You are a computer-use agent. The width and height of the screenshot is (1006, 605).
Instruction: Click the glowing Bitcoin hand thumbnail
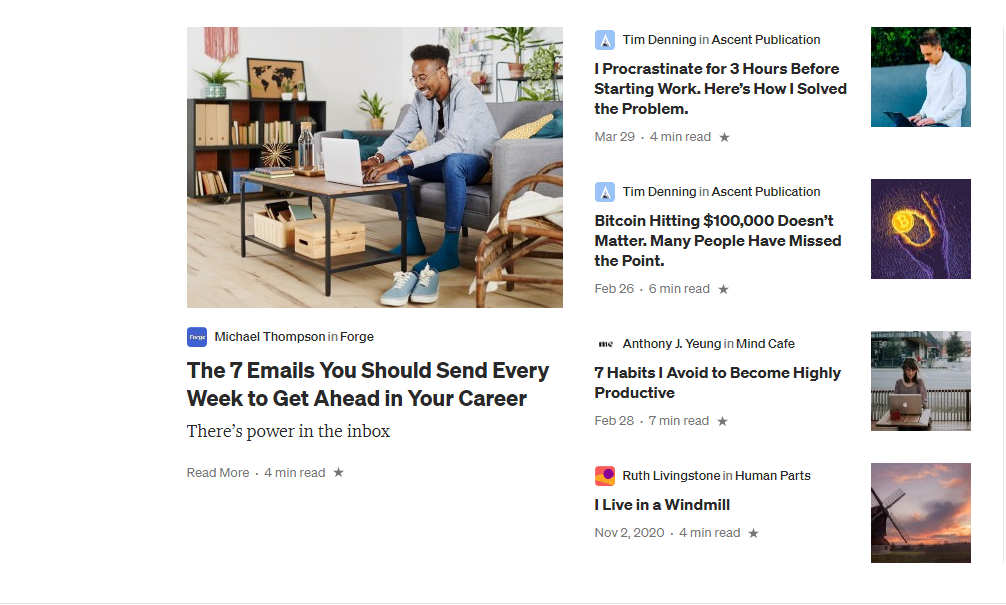pyautogui.click(x=921, y=229)
